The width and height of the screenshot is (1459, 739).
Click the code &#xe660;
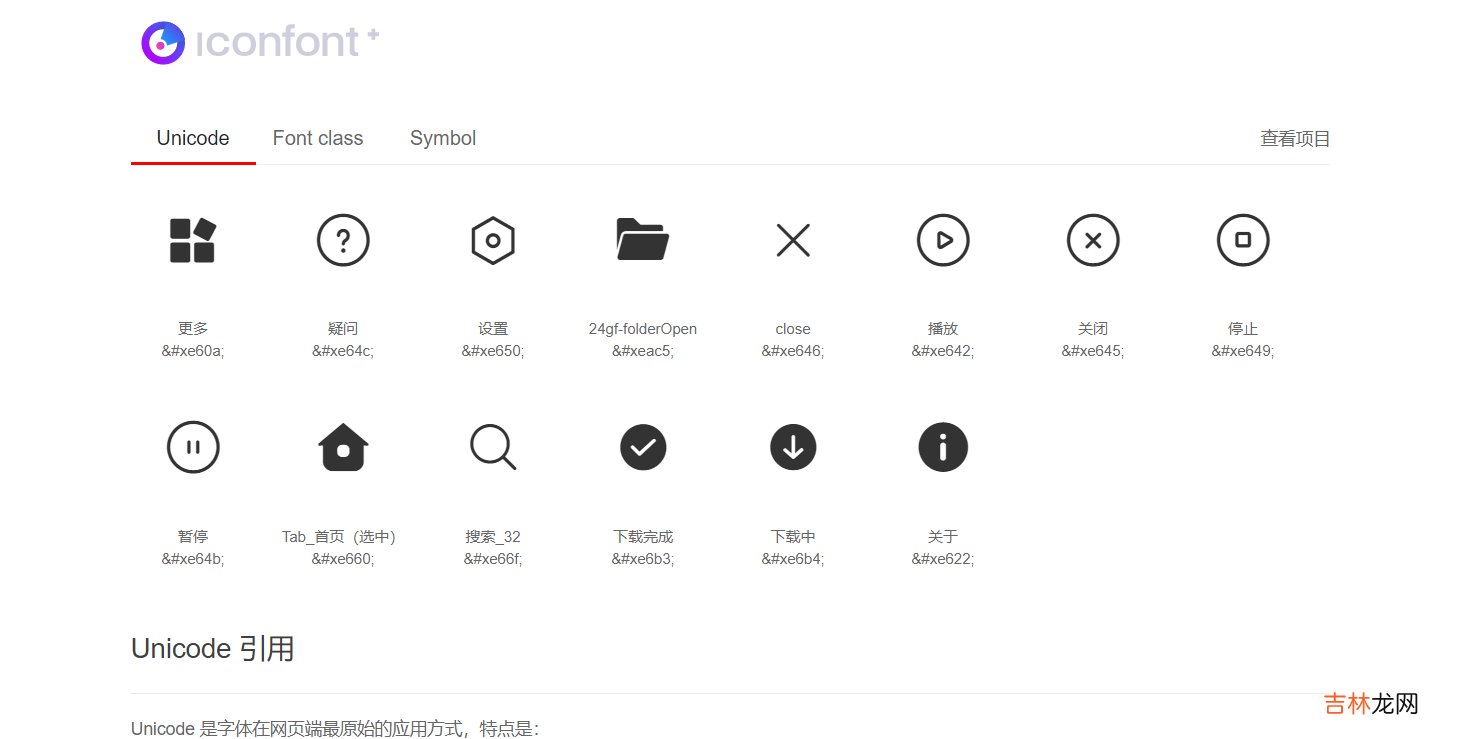tap(343, 559)
